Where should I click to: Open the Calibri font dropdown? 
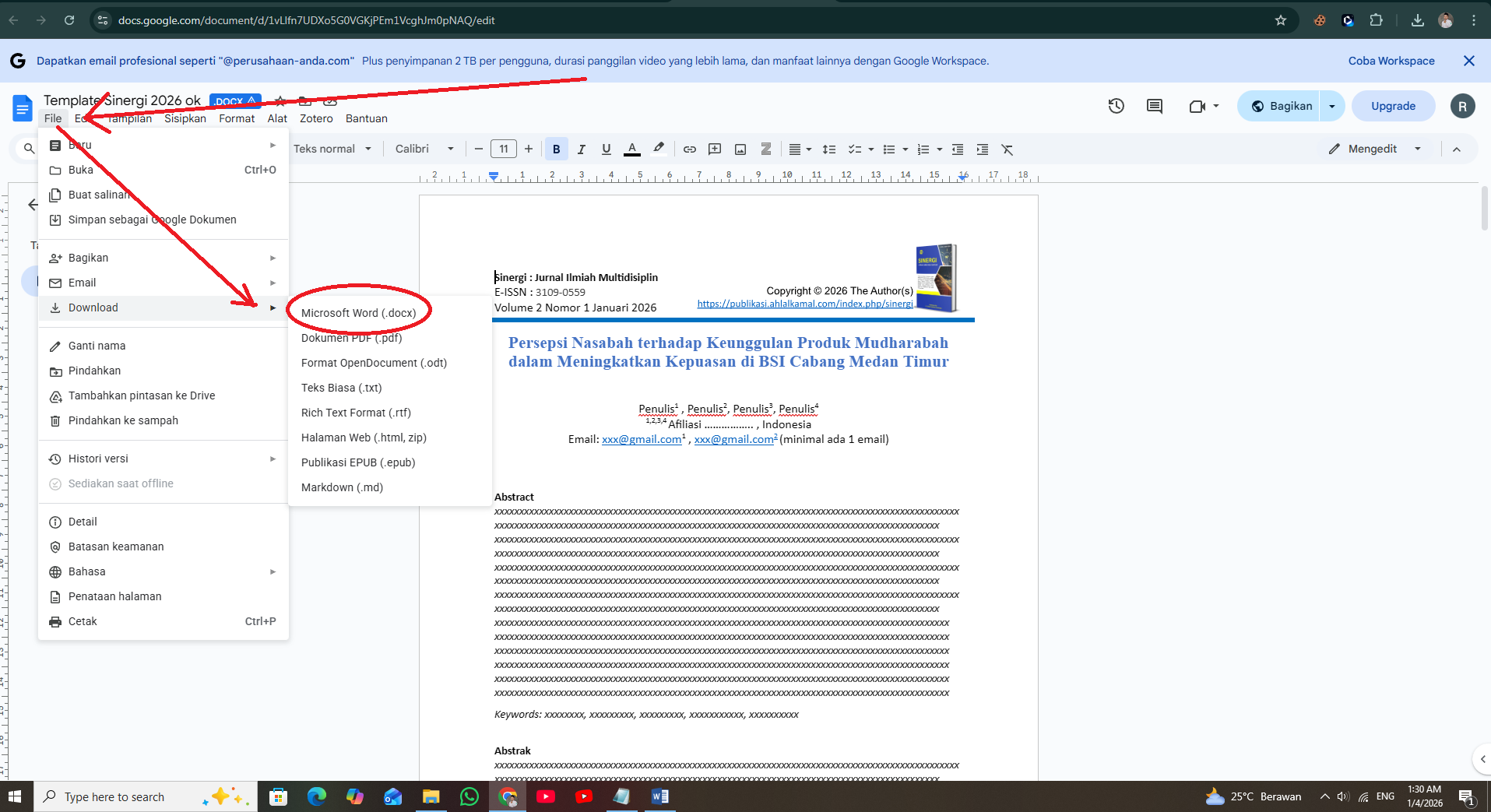pyautogui.click(x=424, y=149)
